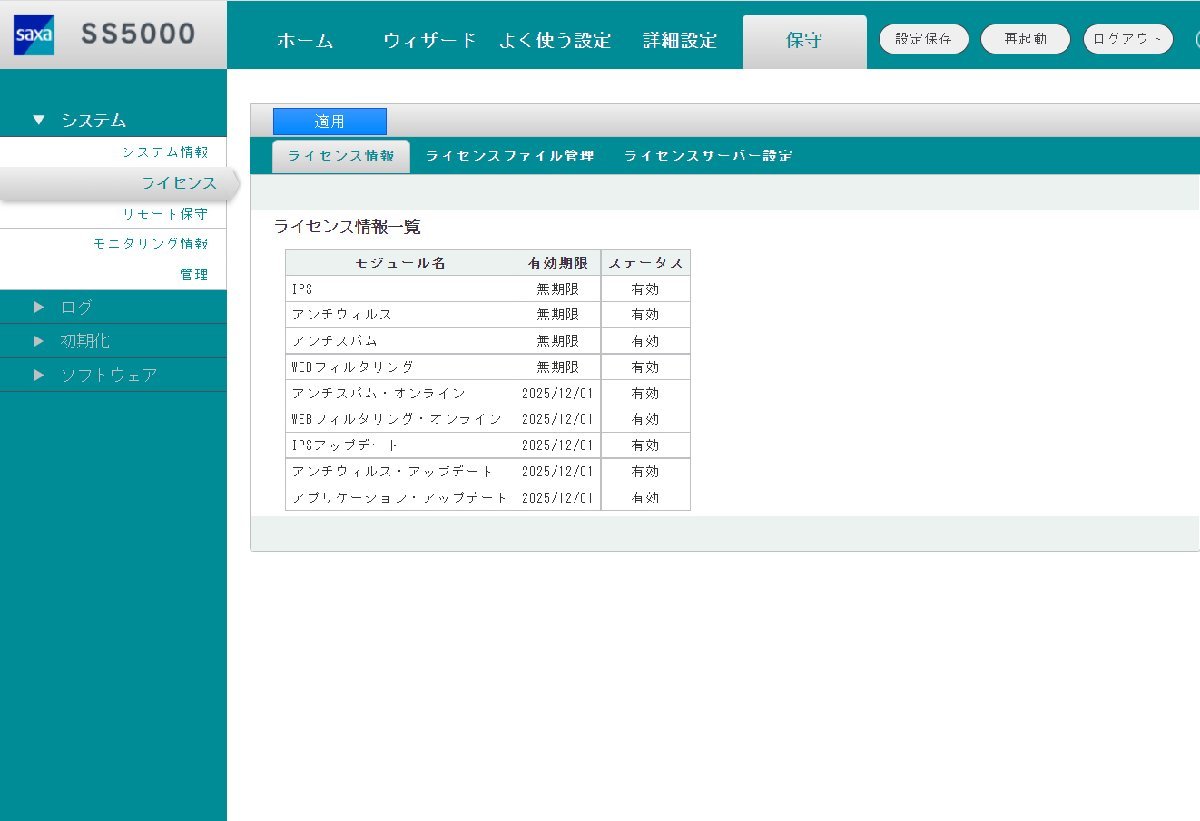Viewport: 1200px width, 821px height.
Task: Click the 無期限 value in IPS row
Action: 558,288
